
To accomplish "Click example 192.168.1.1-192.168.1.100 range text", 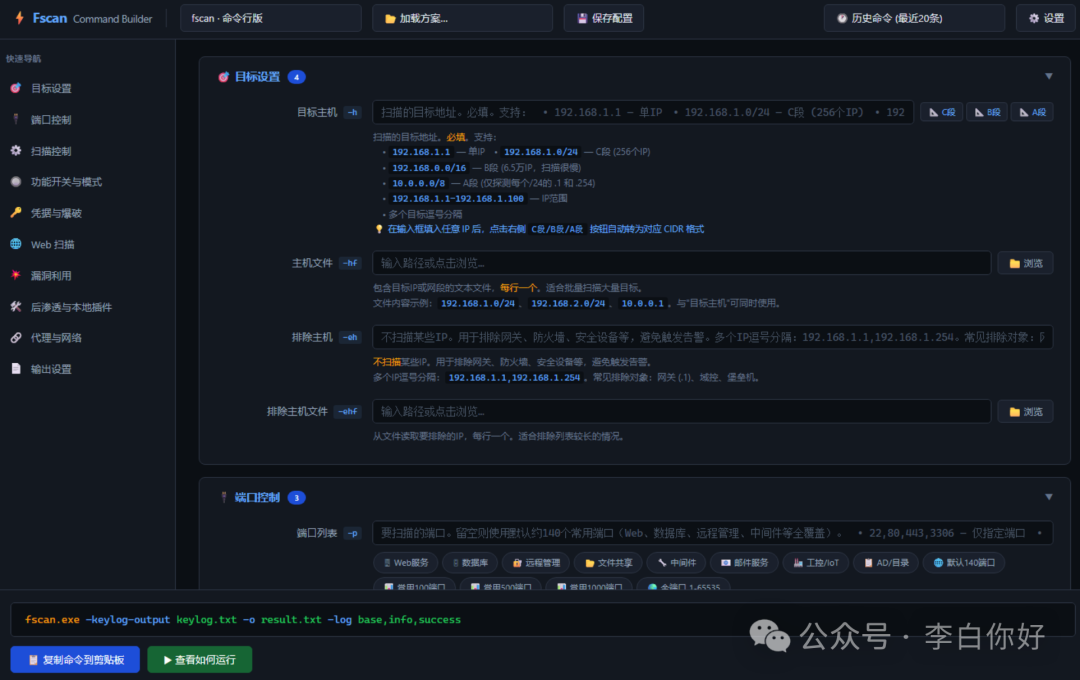I will click(x=458, y=198).
